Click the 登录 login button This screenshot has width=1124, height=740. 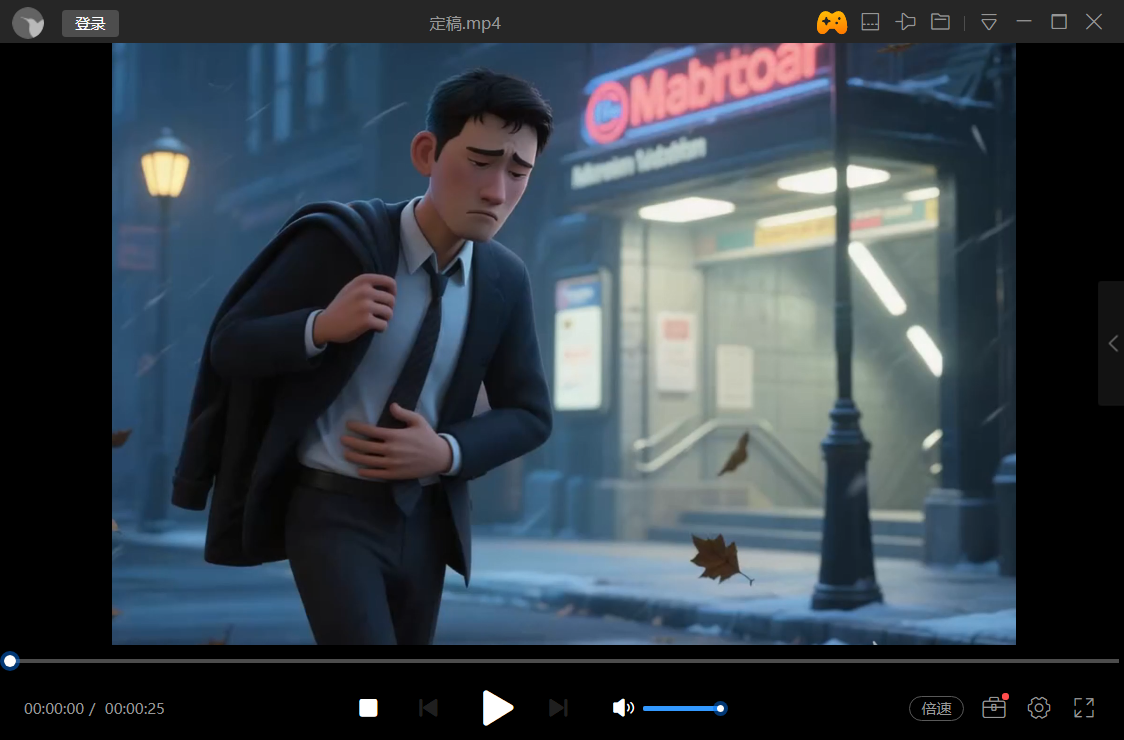[90, 23]
